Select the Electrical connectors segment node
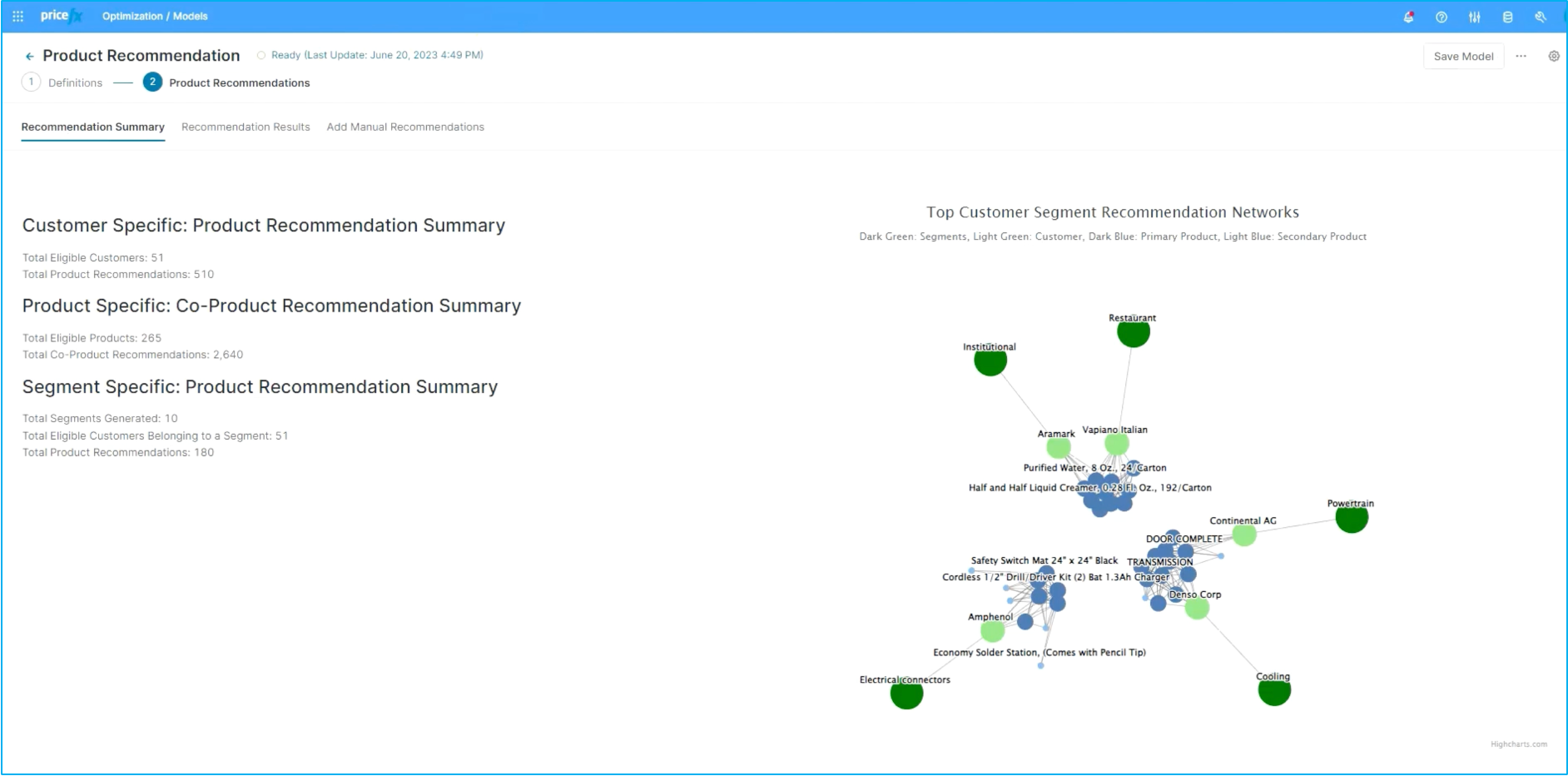Image resolution: width=1568 pixels, height=776 pixels. pos(906,694)
